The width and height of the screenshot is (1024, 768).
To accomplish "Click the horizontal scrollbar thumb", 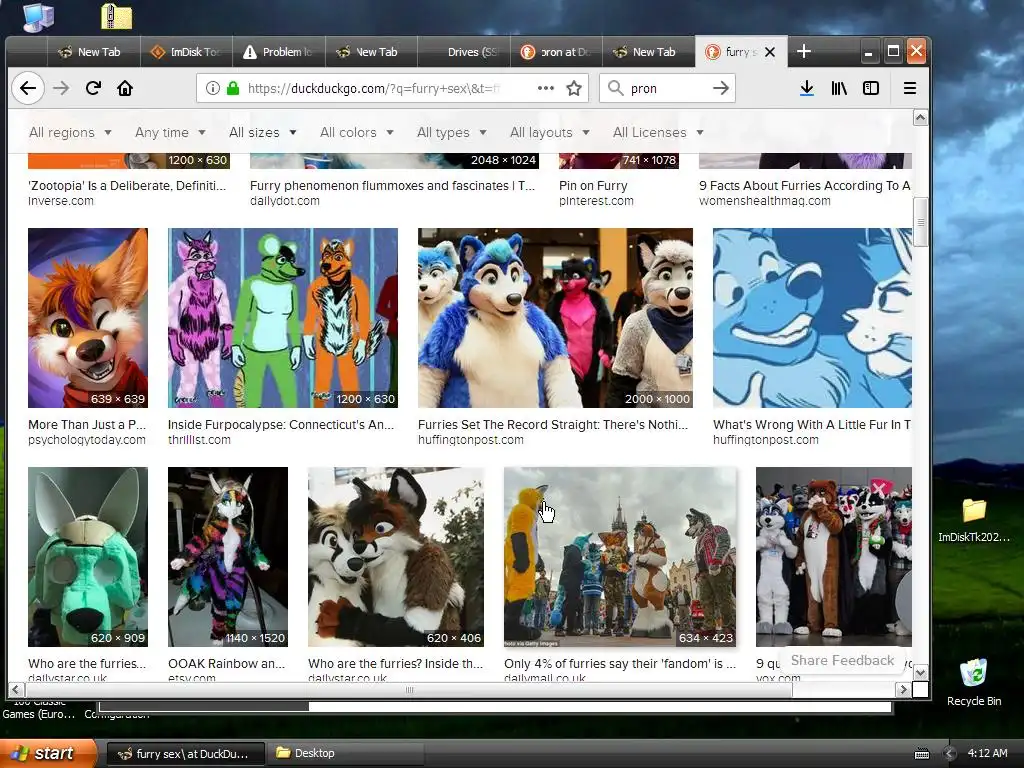I will click(x=409, y=690).
